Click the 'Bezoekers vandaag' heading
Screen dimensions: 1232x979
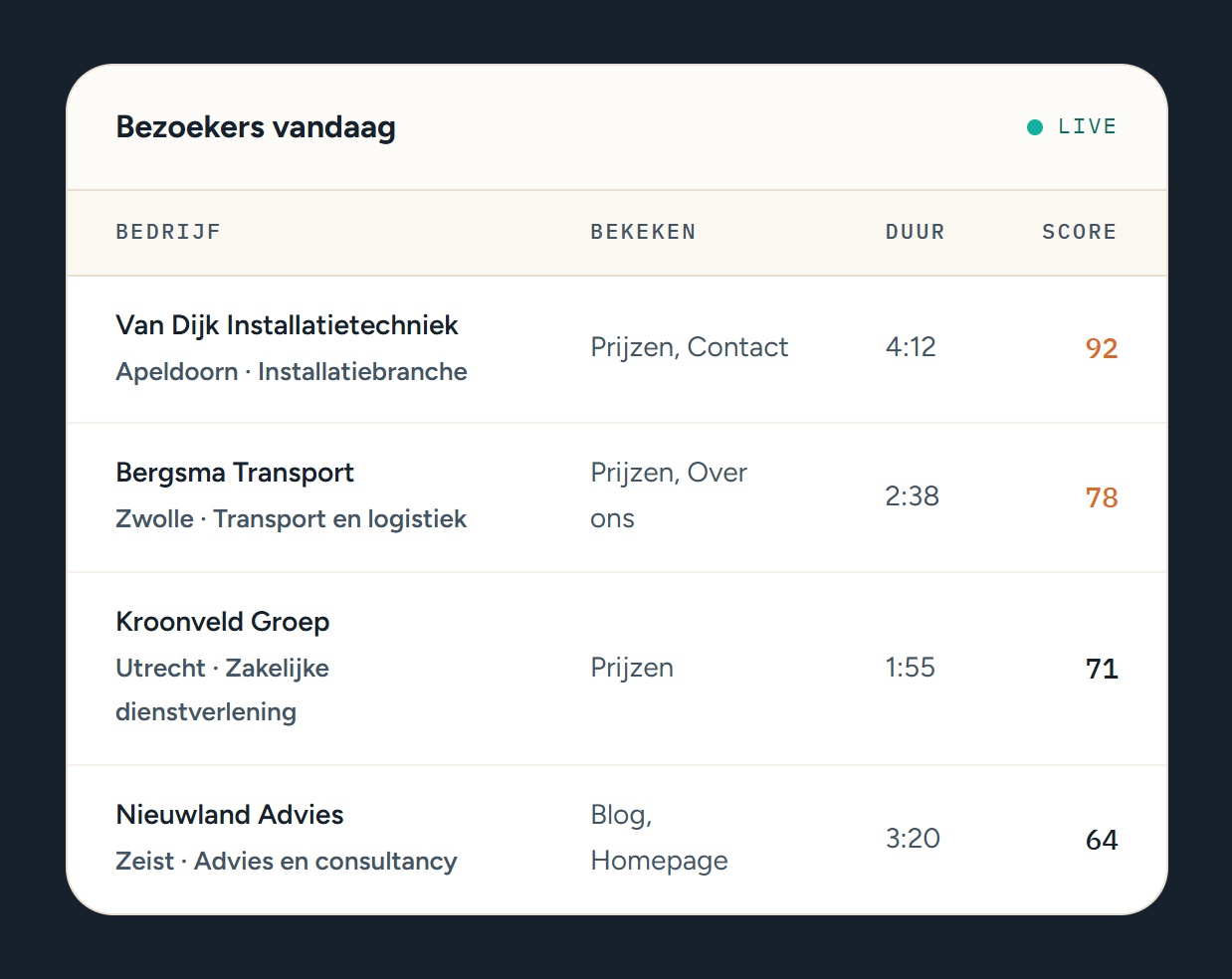(x=256, y=127)
